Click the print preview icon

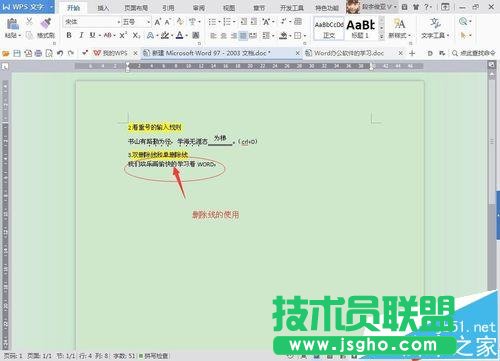[x=49, y=53]
